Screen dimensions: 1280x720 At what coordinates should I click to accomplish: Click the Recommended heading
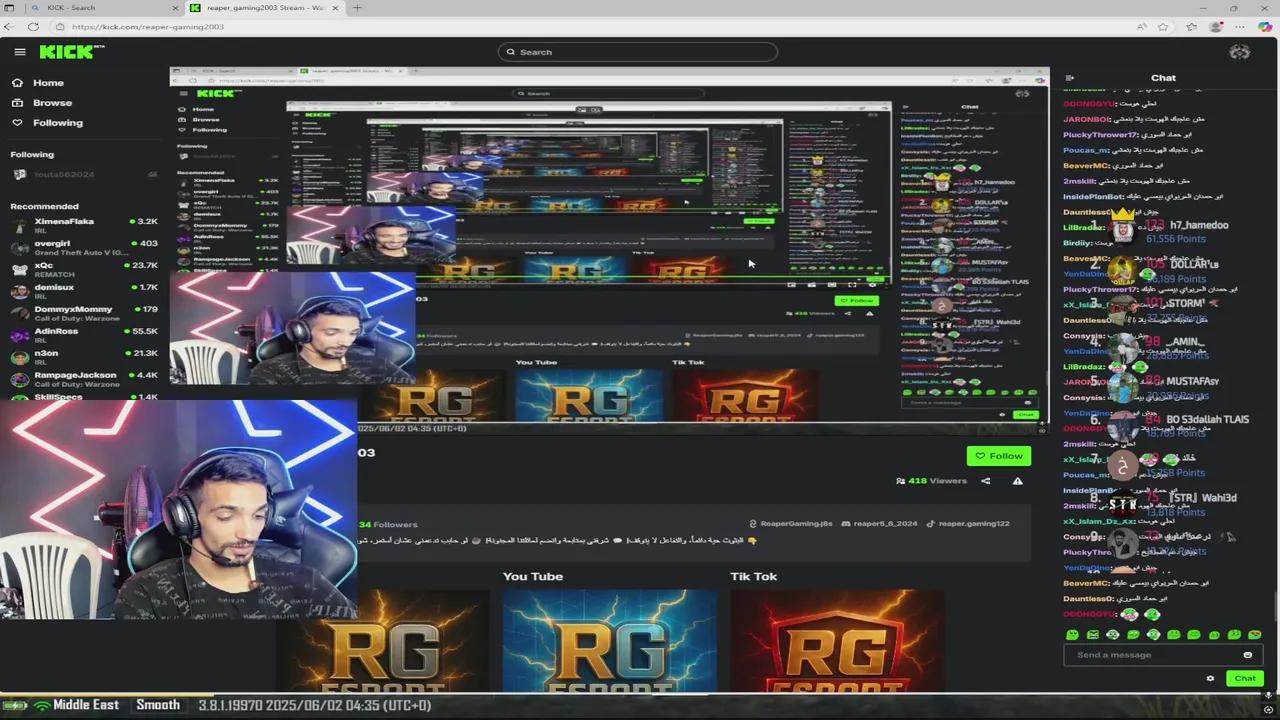click(44, 207)
